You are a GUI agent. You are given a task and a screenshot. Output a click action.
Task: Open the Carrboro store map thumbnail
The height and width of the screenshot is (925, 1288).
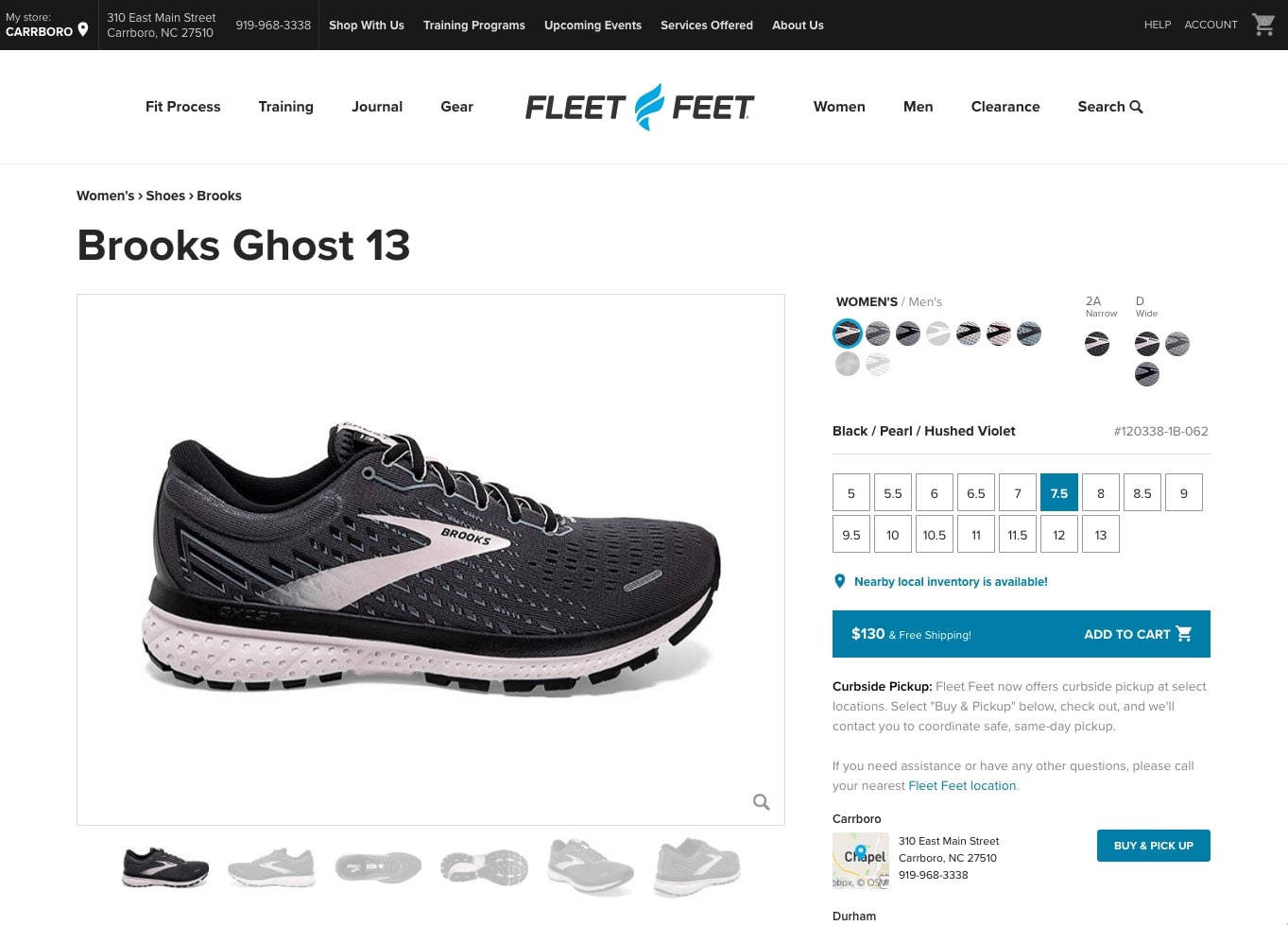(x=861, y=861)
